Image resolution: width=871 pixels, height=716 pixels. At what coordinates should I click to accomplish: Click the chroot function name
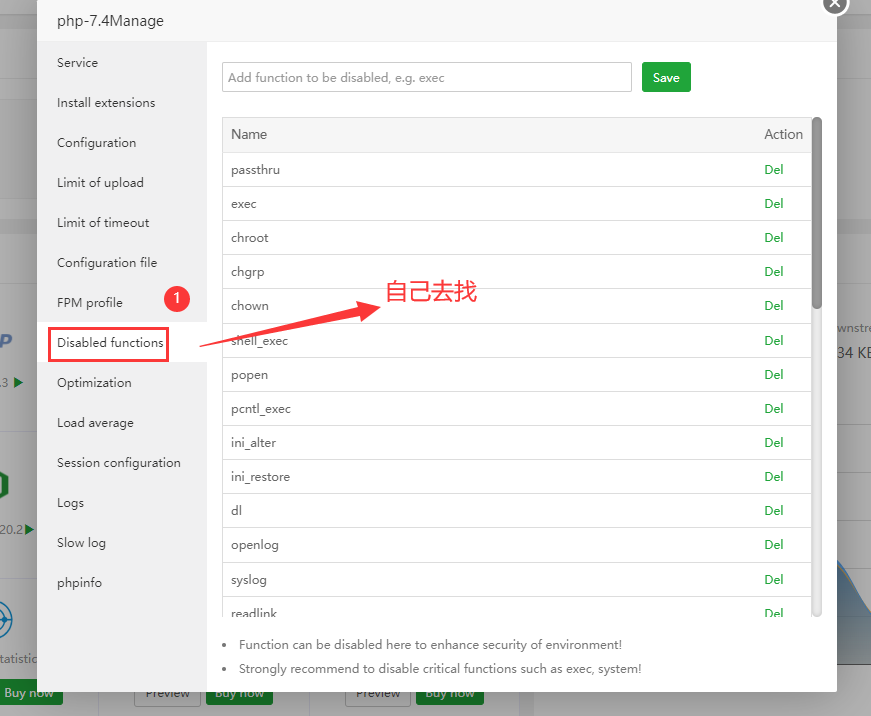pos(250,238)
